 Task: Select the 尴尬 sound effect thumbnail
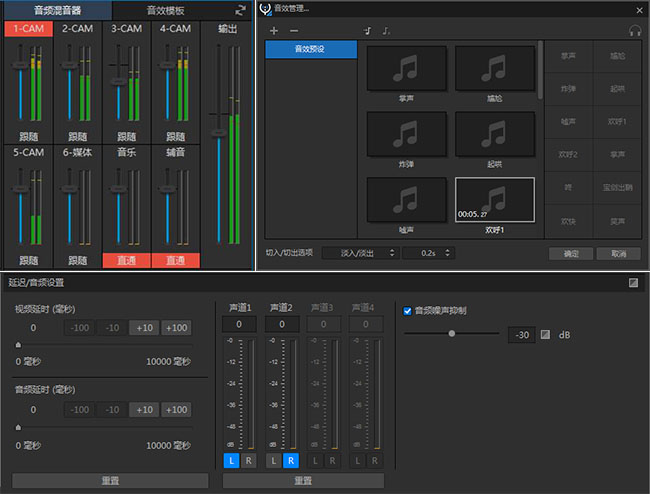tap(495, 68)
